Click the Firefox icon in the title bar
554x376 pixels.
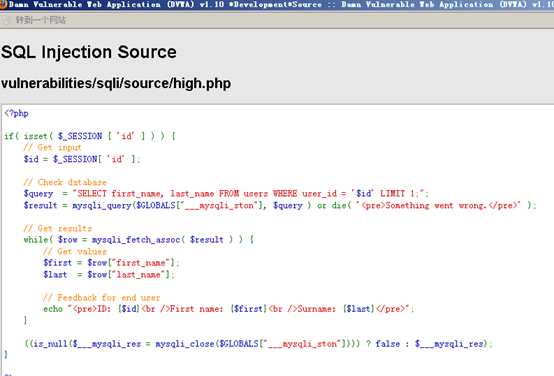click(x=3, y=5)
